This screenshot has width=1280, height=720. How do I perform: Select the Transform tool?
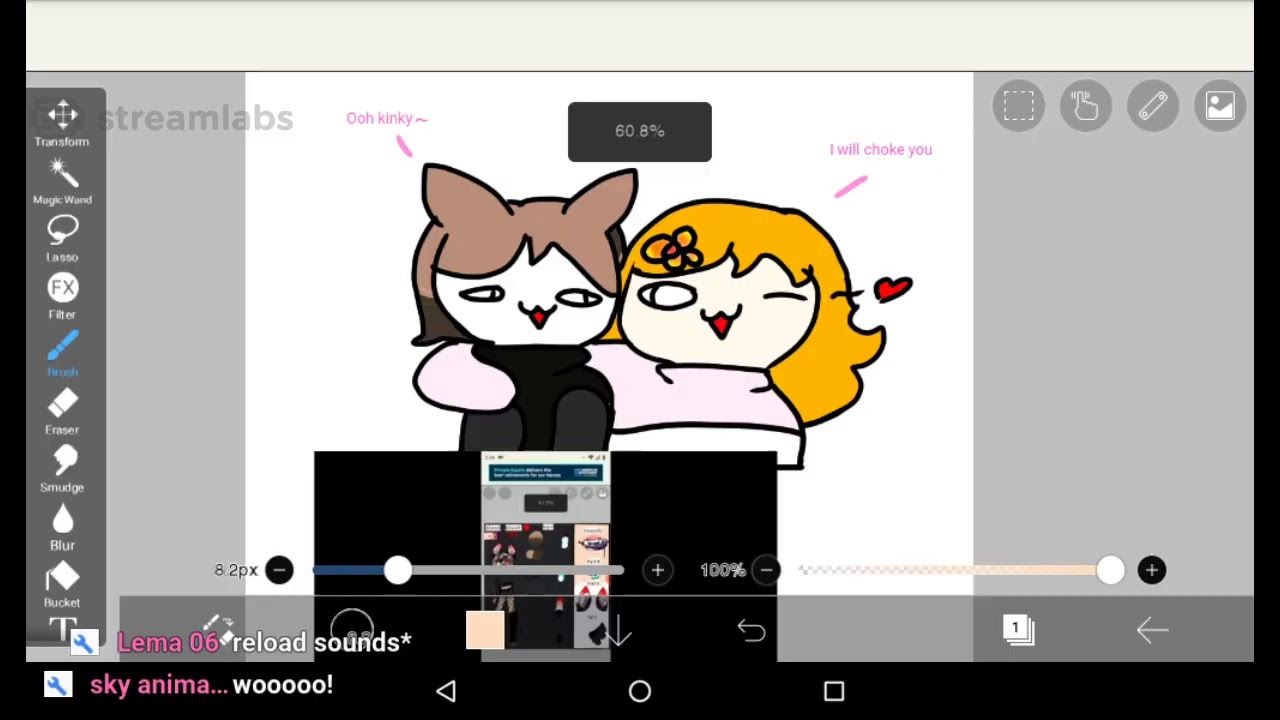point(62,122)
